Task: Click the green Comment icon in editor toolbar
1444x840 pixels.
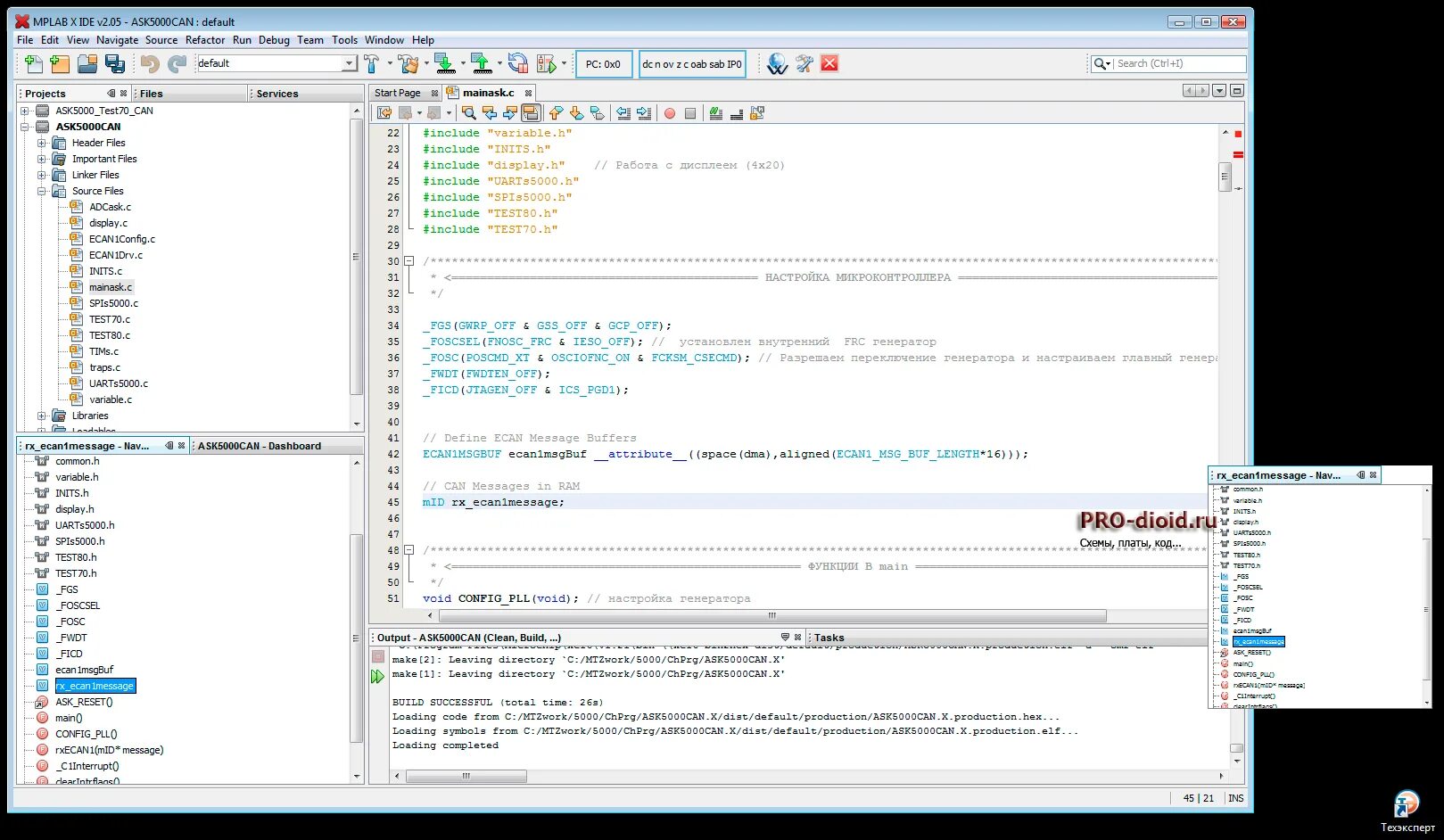Action: point(715,113)
